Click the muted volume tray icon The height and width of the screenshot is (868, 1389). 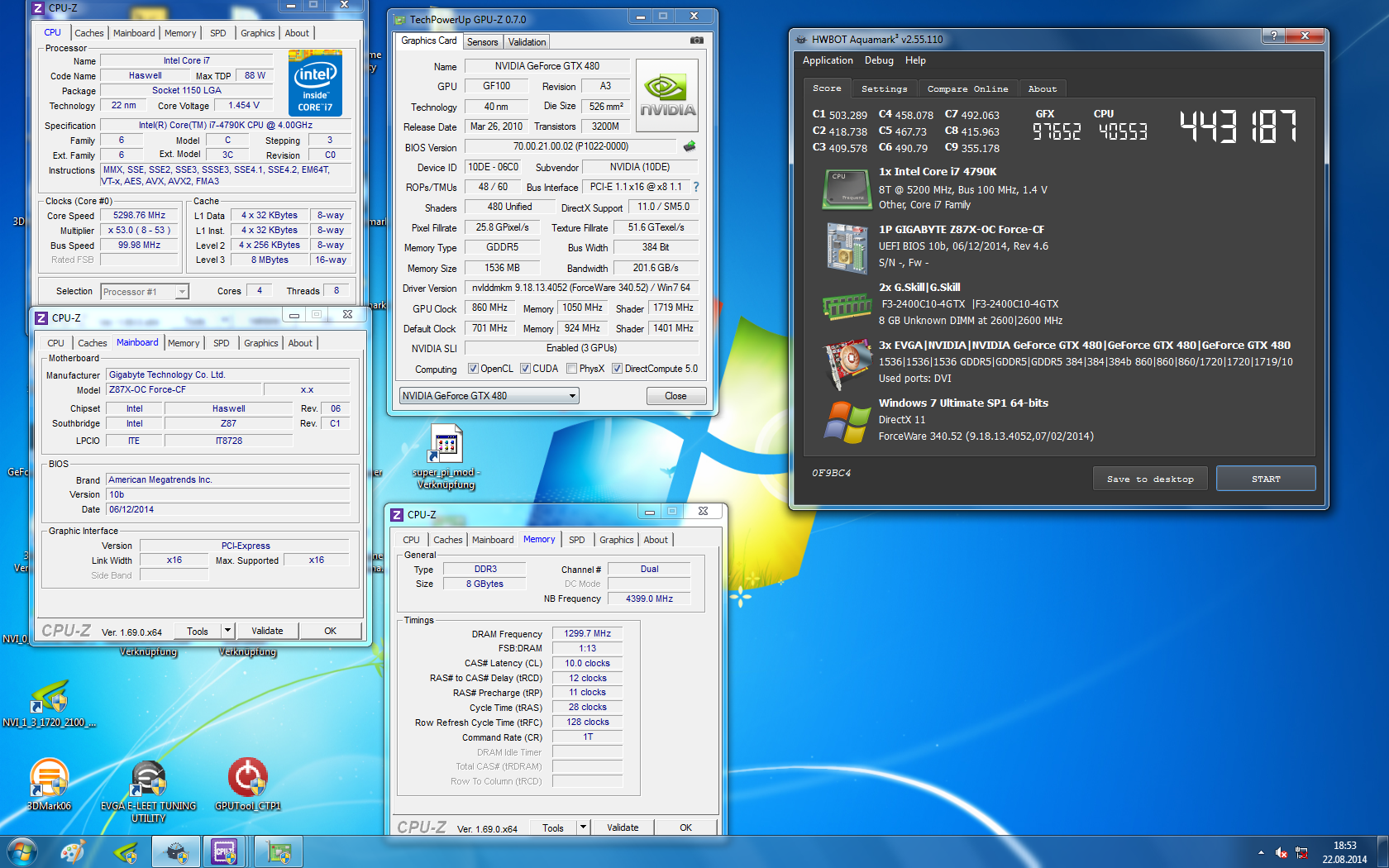[1282, 852]
